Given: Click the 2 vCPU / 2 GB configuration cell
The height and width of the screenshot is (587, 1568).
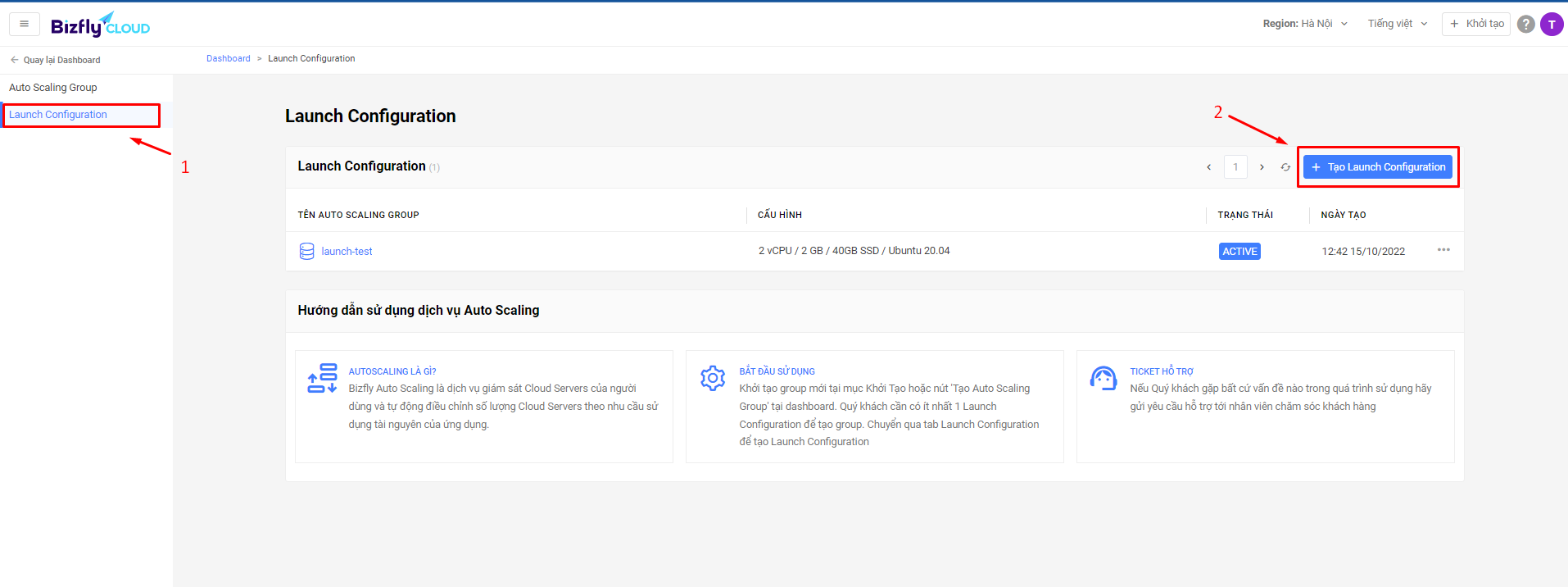Looking at the screenshot, I should (854, 251).
